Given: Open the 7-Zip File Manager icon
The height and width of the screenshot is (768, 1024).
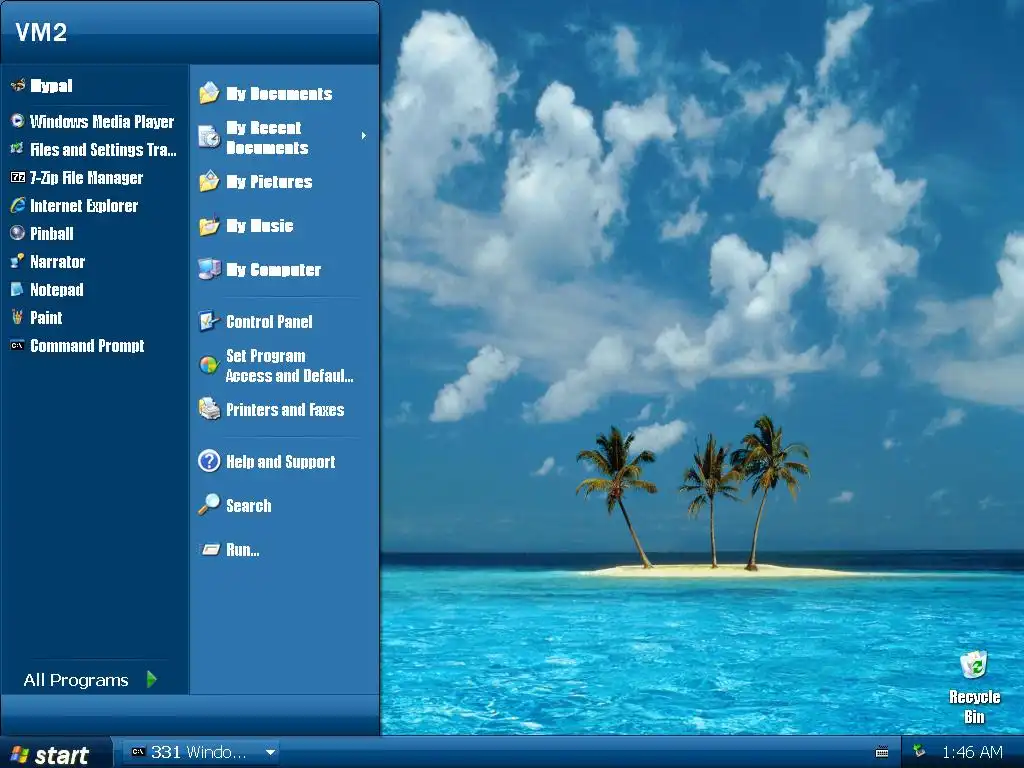Looking at the screenshot, I should (x=18, y=177).
